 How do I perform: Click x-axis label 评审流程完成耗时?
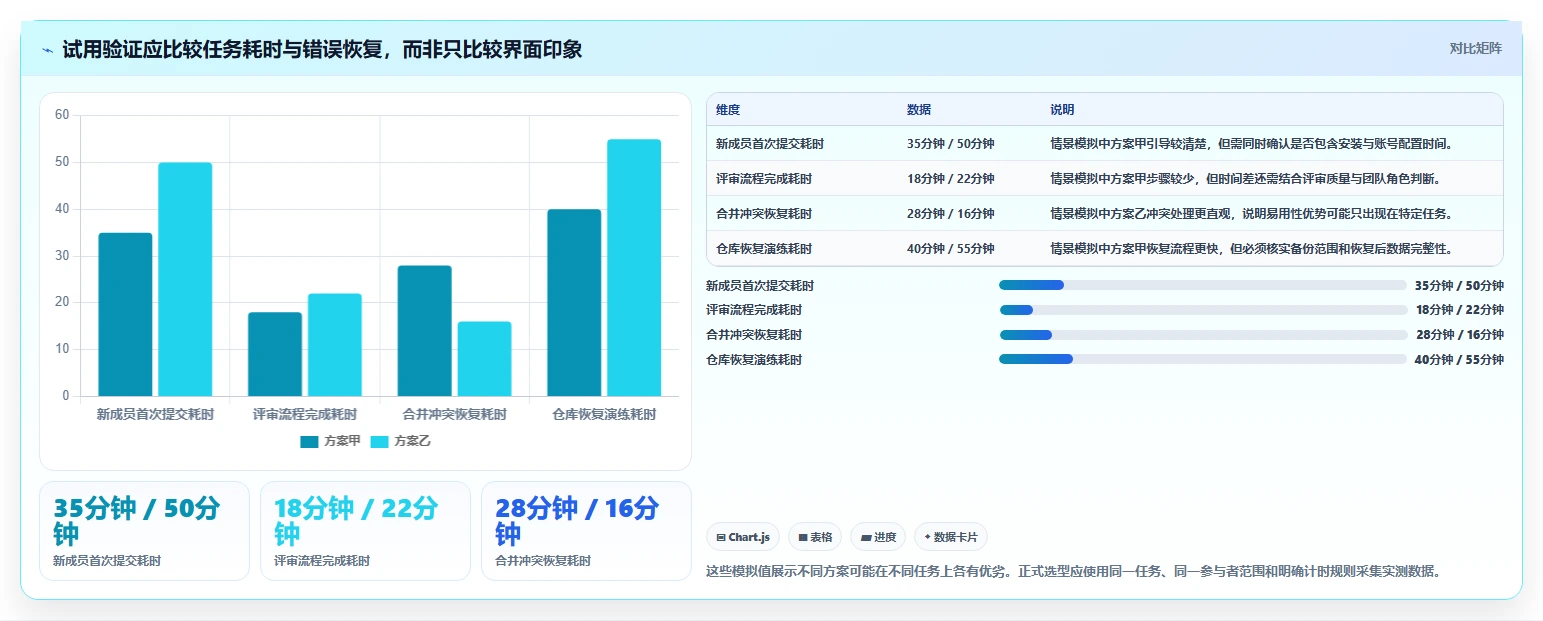(305, 414)
